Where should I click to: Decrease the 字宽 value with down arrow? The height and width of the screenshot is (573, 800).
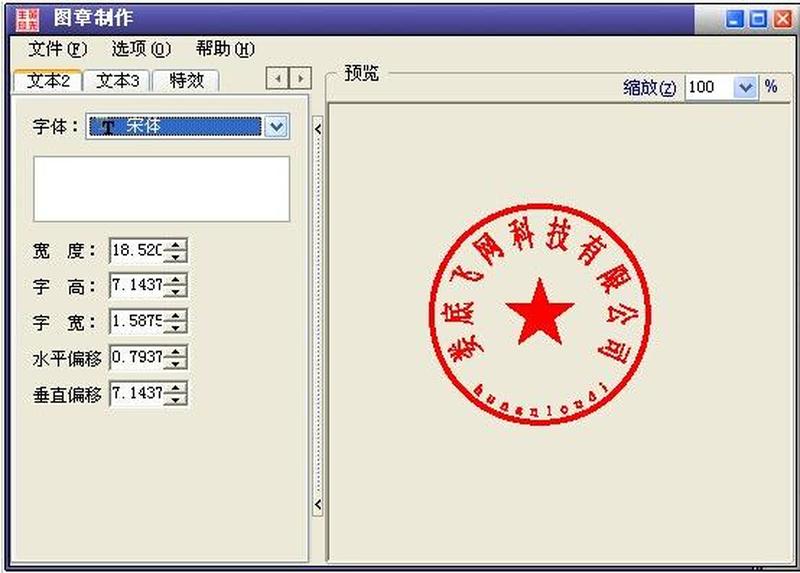click(x=176, y=327)
